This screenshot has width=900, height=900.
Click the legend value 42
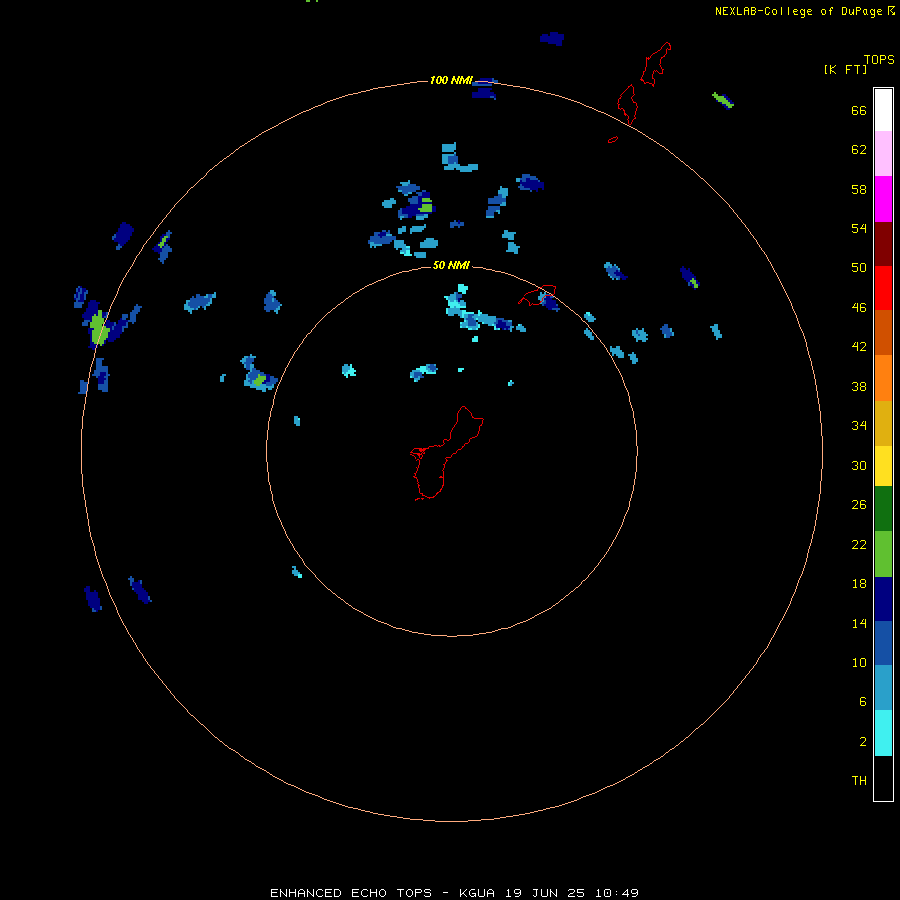pos(859,347)
